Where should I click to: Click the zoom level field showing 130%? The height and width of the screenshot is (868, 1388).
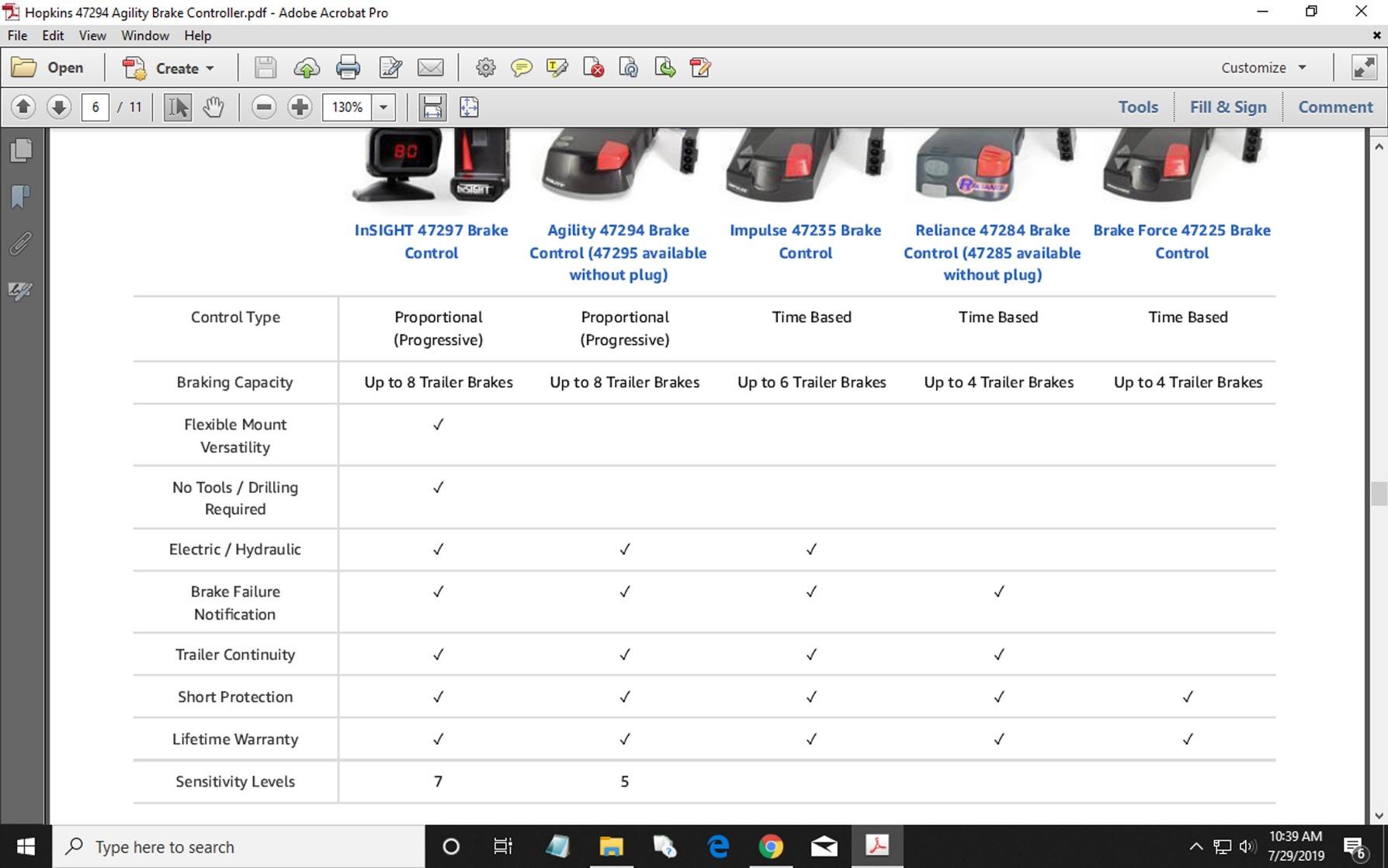click(347, 107)
